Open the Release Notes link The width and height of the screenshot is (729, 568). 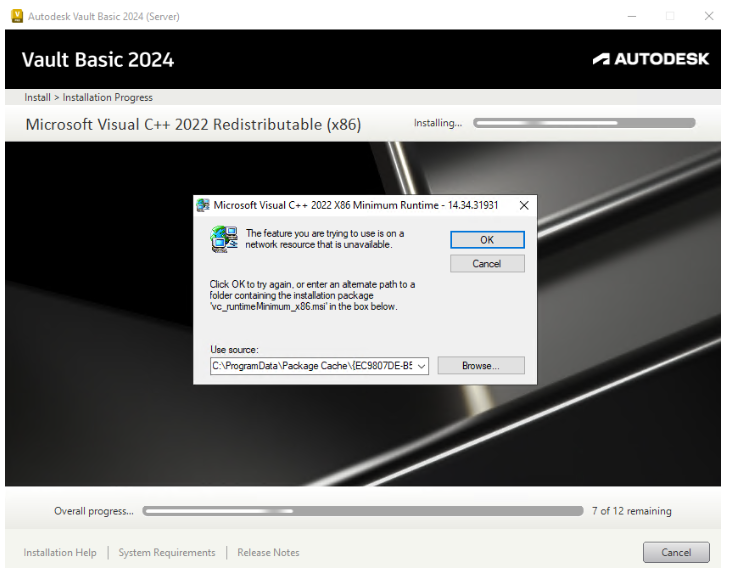pos(268,553)
